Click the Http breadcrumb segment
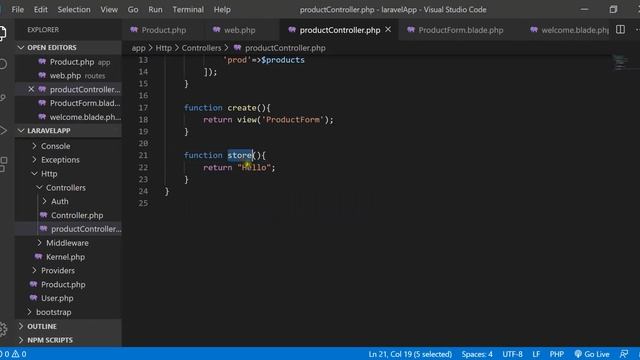The height and width of the screenshot is (360, 640). coord(163,48)
